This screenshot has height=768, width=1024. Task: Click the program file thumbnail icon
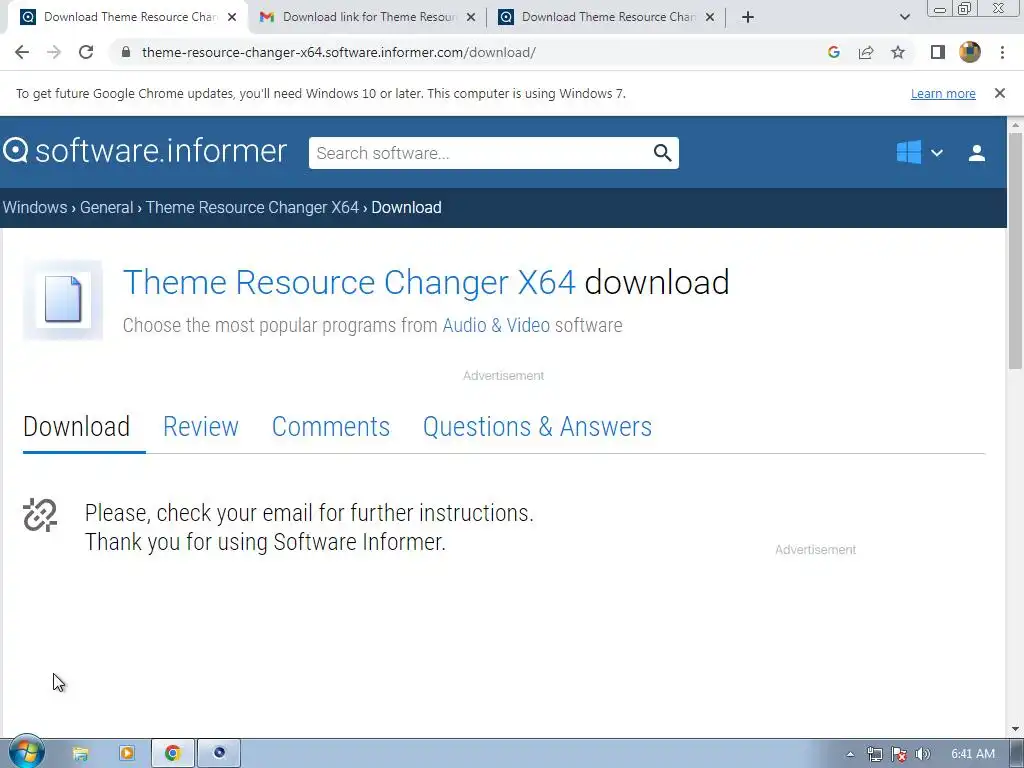(x=63, y=300)
